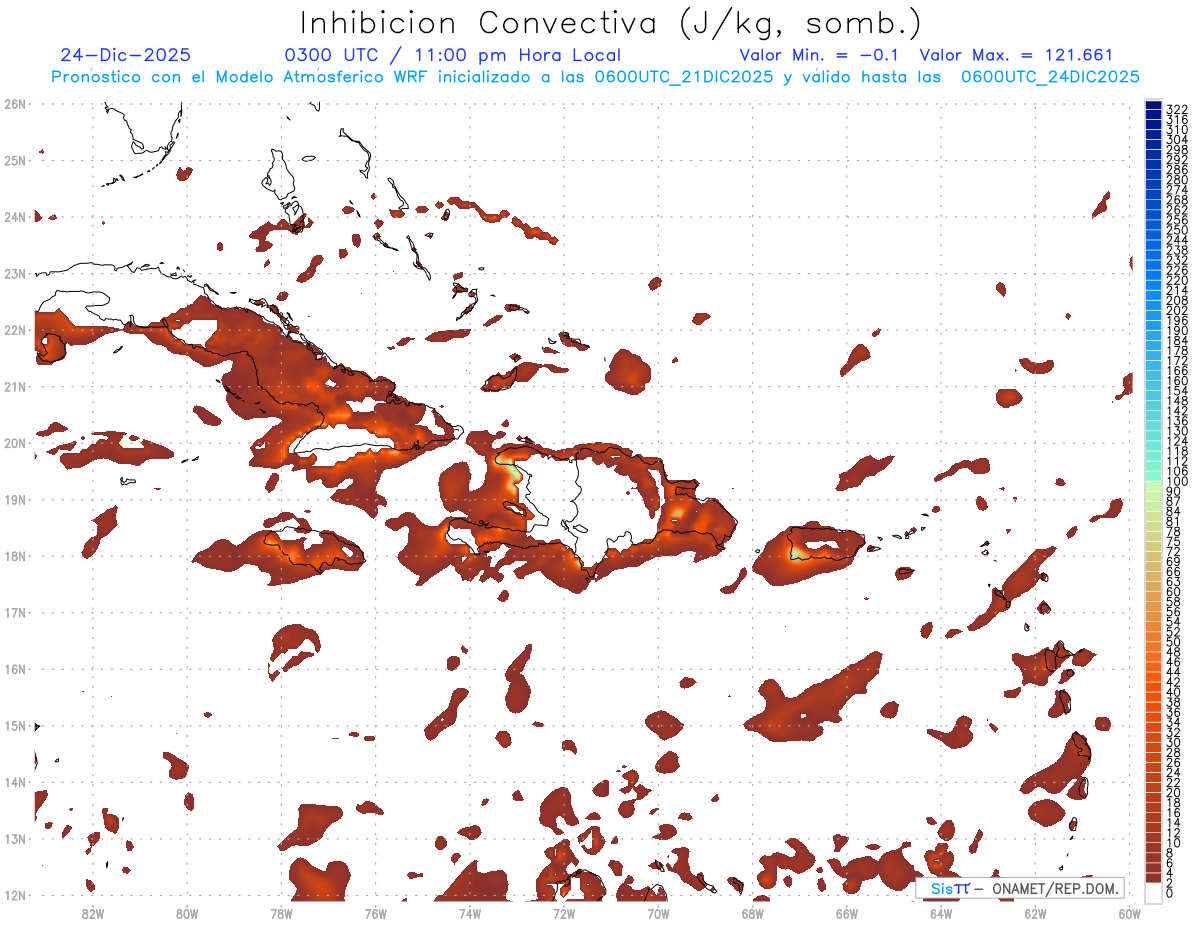
Task: Click the 20N latitude label
Action: coord(15,442)
